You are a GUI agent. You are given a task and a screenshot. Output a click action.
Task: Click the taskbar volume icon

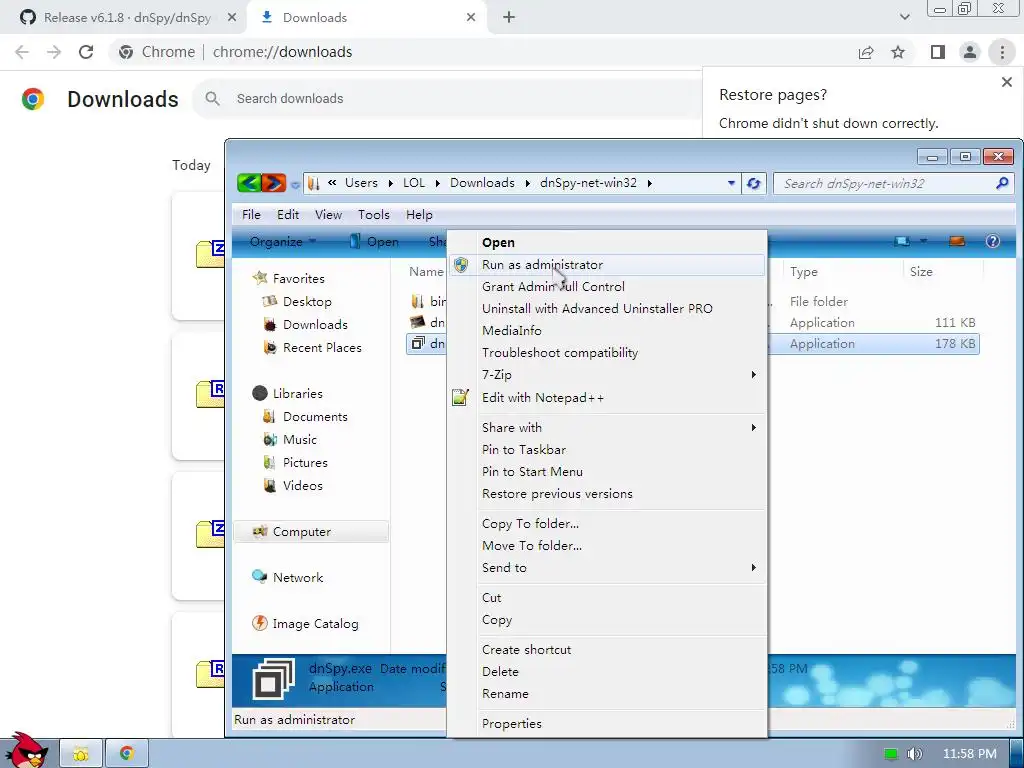click(x=914, y=754)
